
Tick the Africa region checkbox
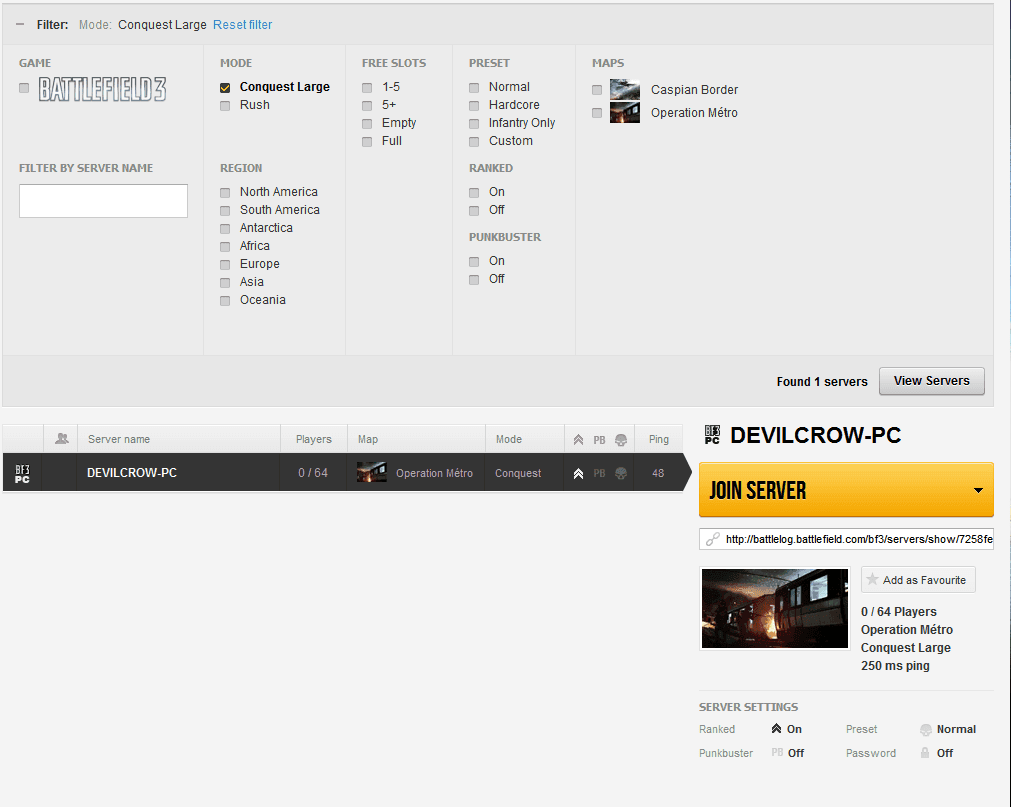click(225, 247)
